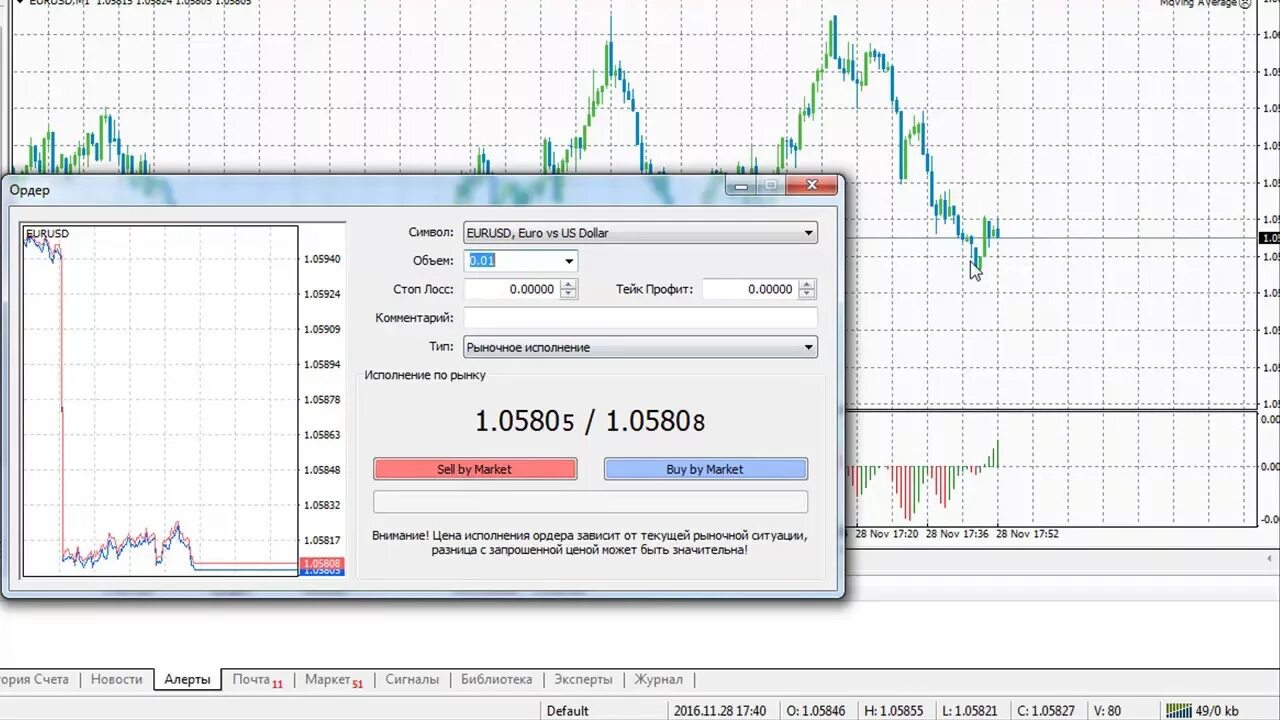Click the Комментарий text field
Image resolution: width=1280 pixels, height=720 pixels.
pyautogui.click(x=640, y=318)
